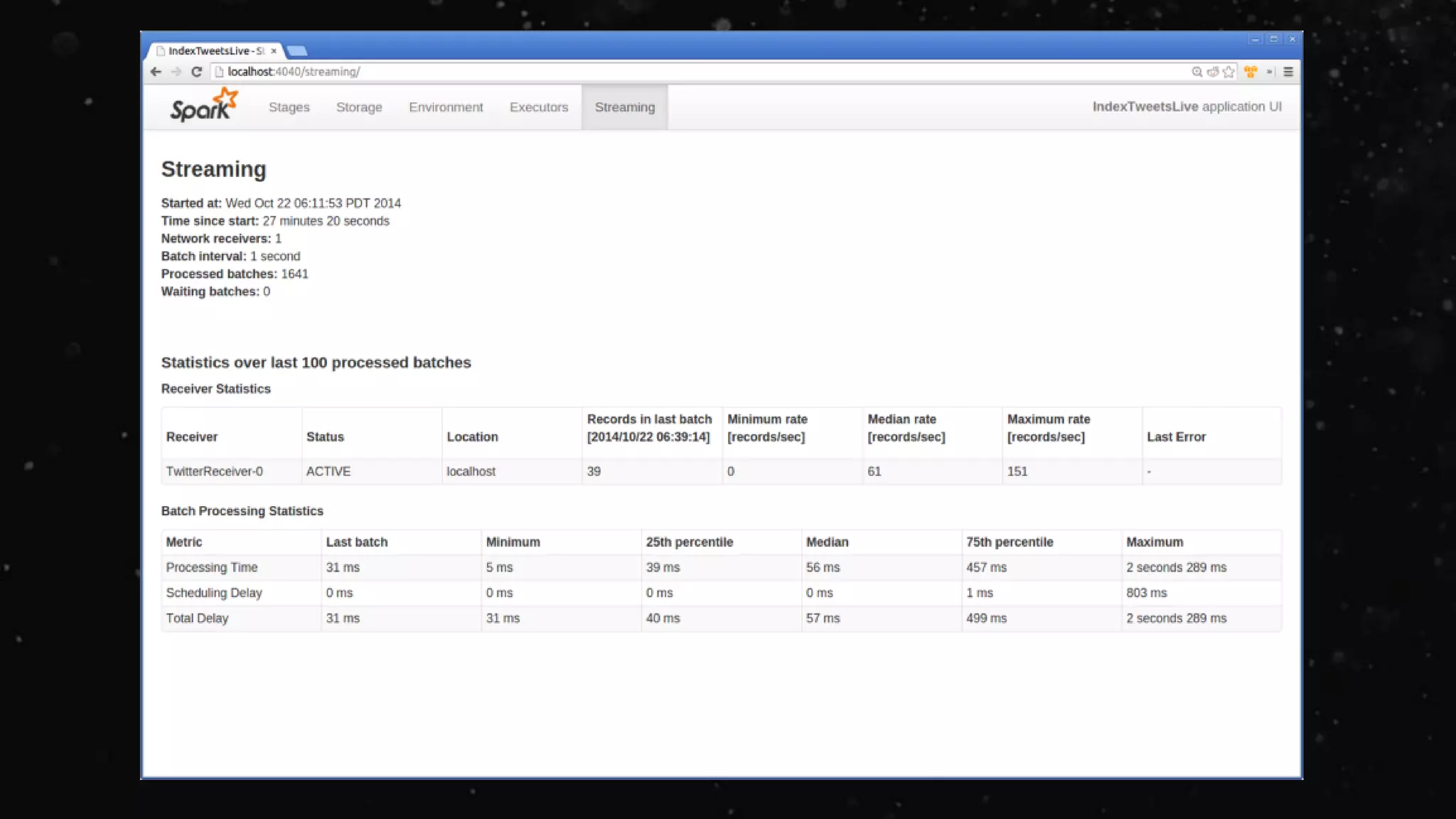The height and width of the screenshot is (819, 1456).
Task: Click the Reddit extension icon in address bar
Action: [x=1213, y=72]
